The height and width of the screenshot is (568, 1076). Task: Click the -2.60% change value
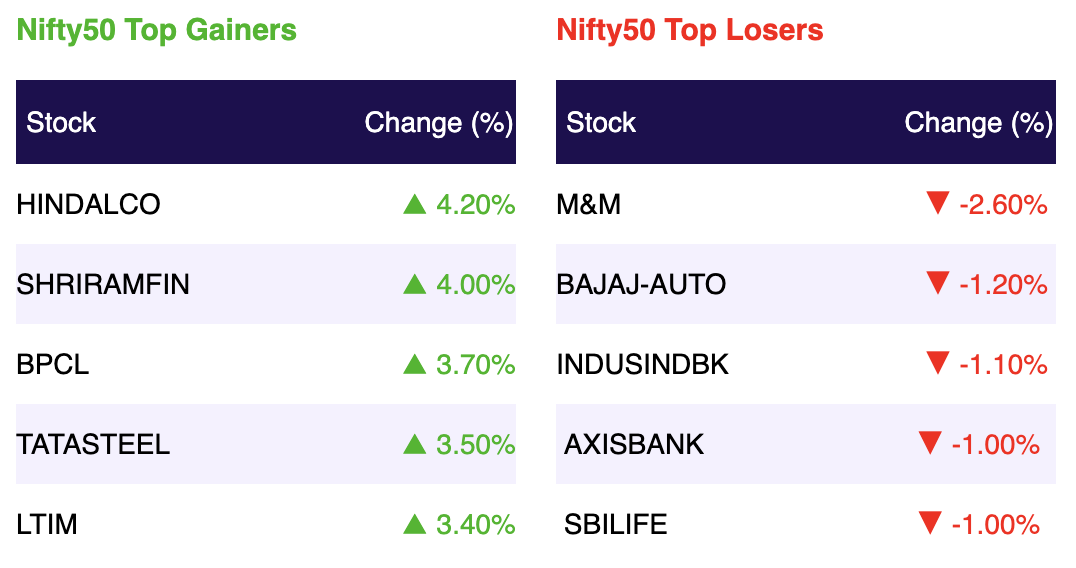click(1003, 205)
